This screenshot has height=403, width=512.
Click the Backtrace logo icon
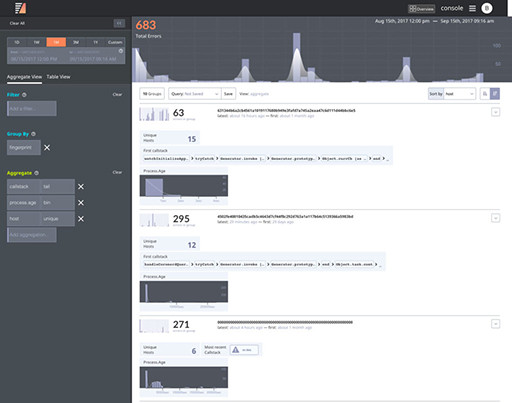point(20,8)
